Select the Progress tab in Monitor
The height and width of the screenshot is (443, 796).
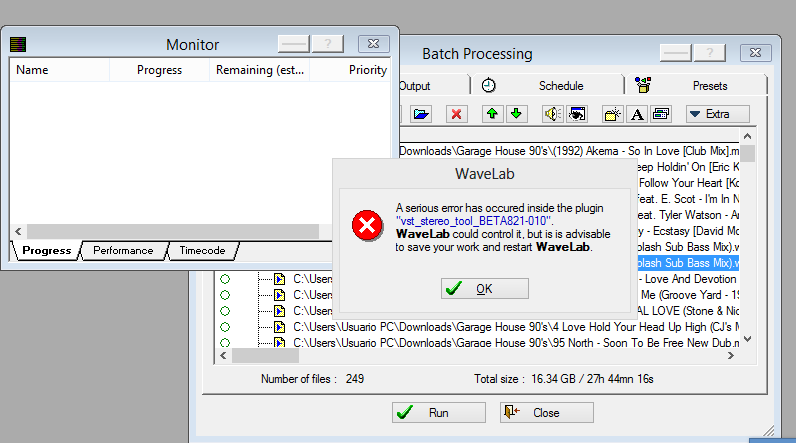point(46,250)
